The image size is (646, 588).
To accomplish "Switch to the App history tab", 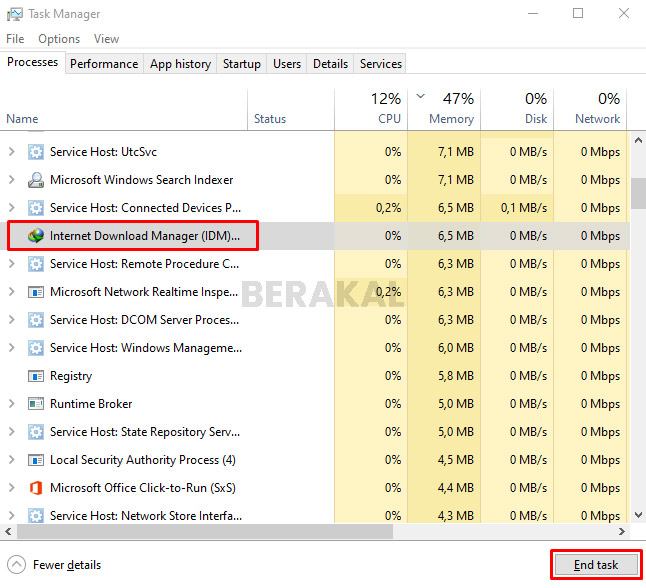I will (x=180, y=64).
